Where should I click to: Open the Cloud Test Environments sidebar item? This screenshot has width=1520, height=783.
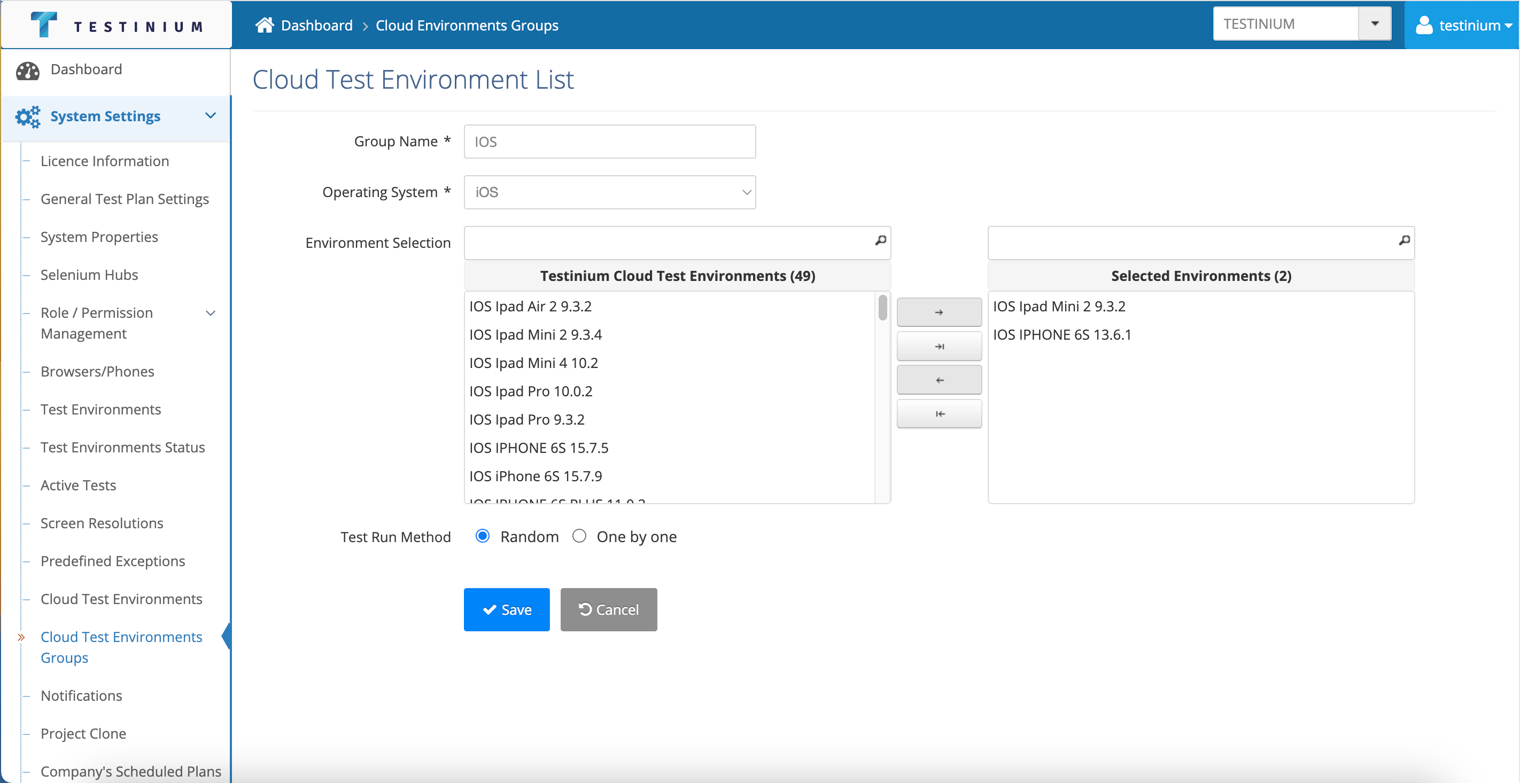coord(121,599)
